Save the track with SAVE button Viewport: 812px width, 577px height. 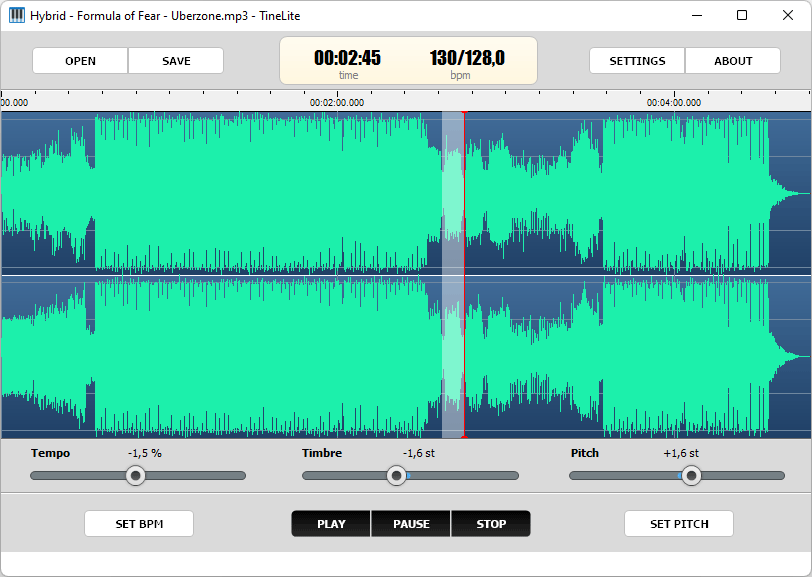(176, 61)
